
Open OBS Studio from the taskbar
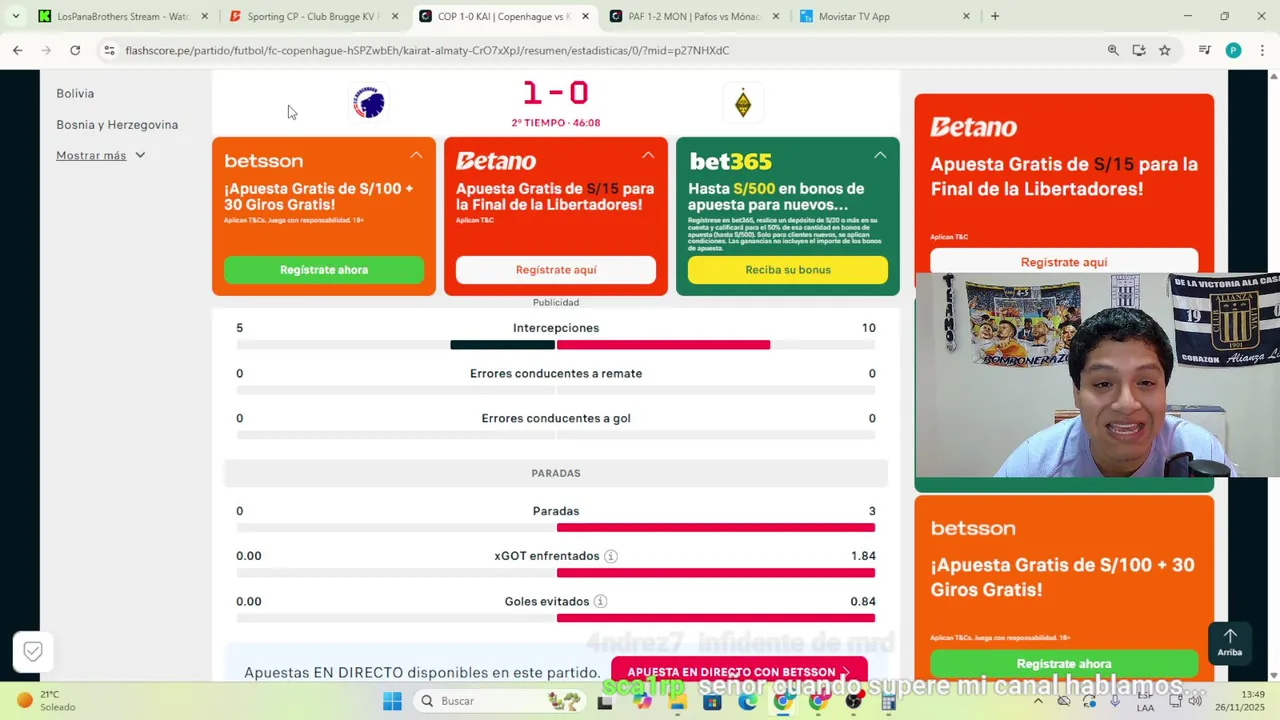(x=853, y=701)
